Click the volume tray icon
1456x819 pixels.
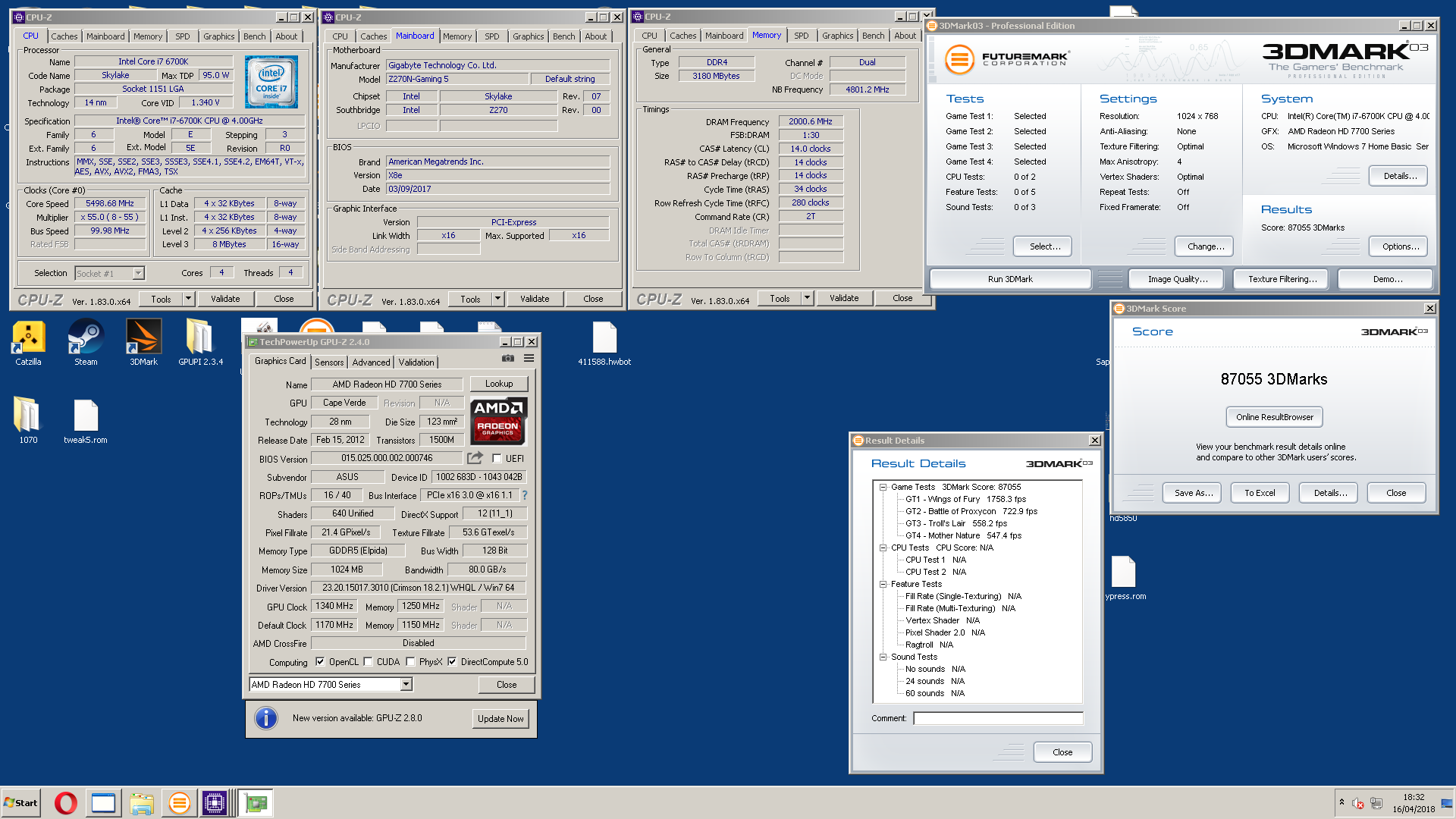click(x=1358, y=804)
